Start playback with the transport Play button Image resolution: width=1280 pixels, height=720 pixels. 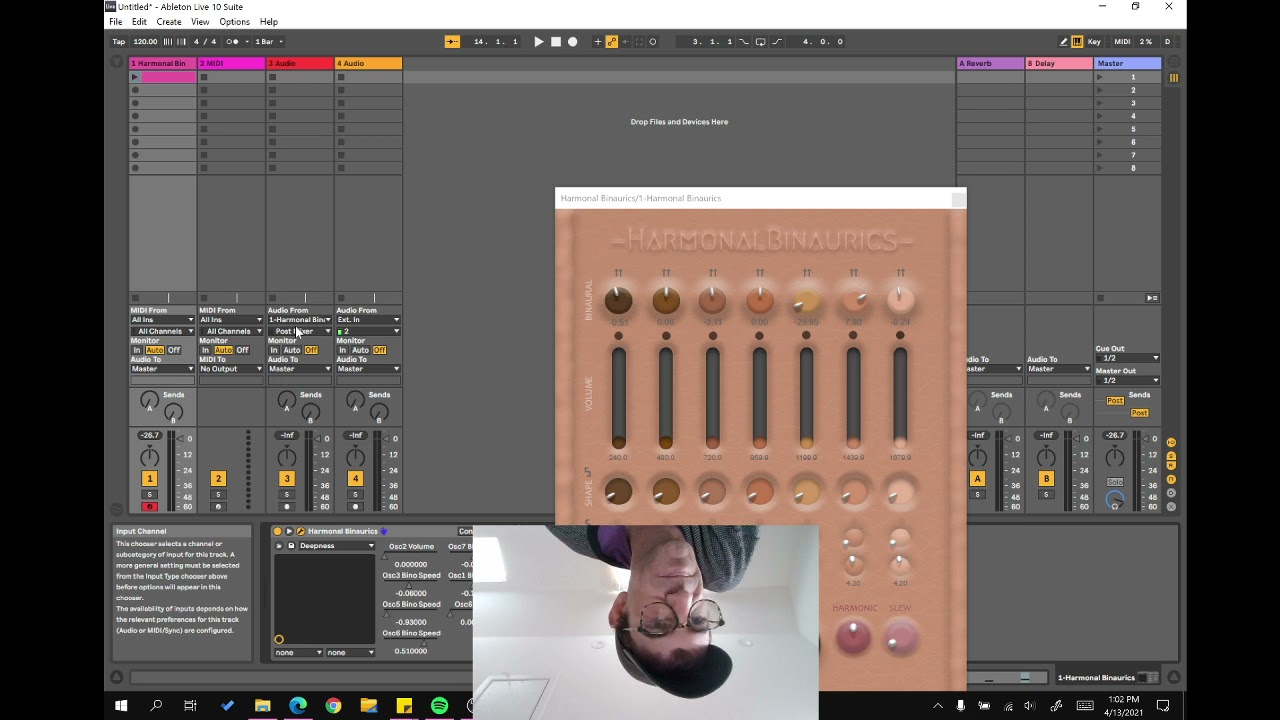pyautogui.click(x=538, y=42)
